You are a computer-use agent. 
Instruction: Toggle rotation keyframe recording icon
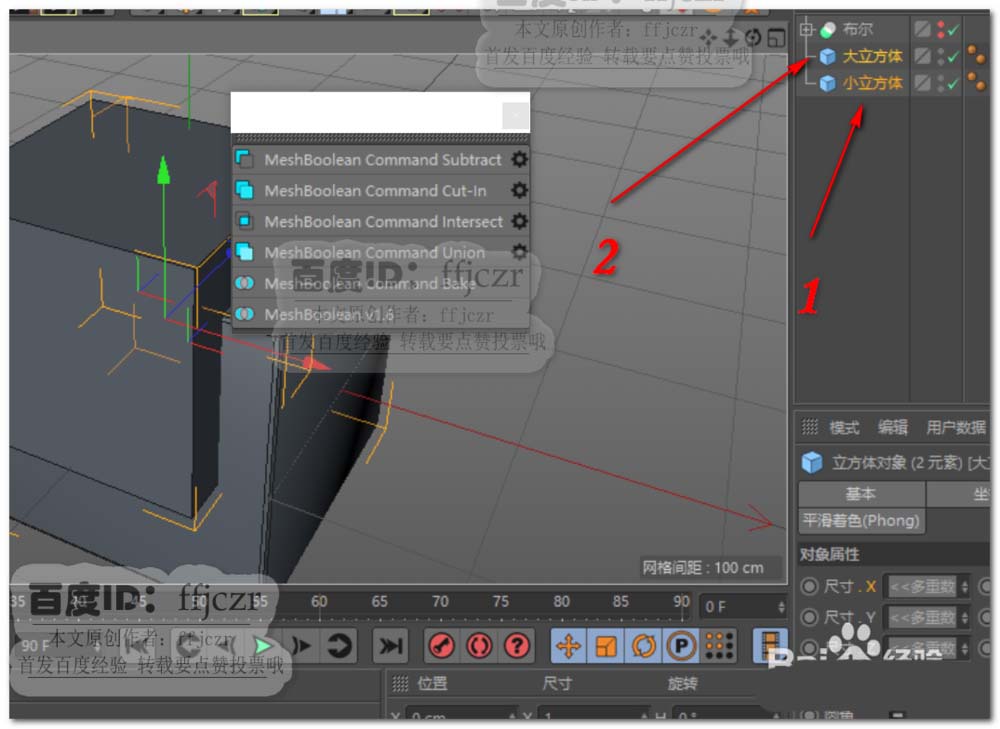click(643, 646)
